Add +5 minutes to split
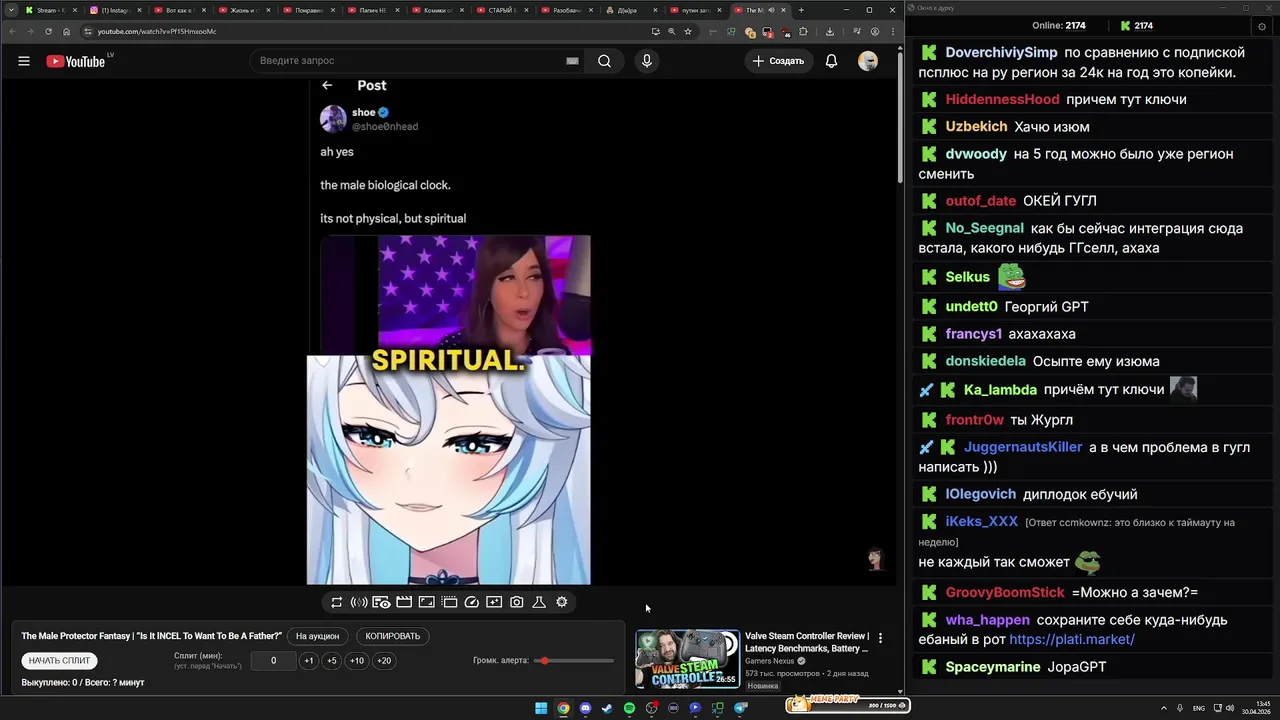 coord(332,661)
